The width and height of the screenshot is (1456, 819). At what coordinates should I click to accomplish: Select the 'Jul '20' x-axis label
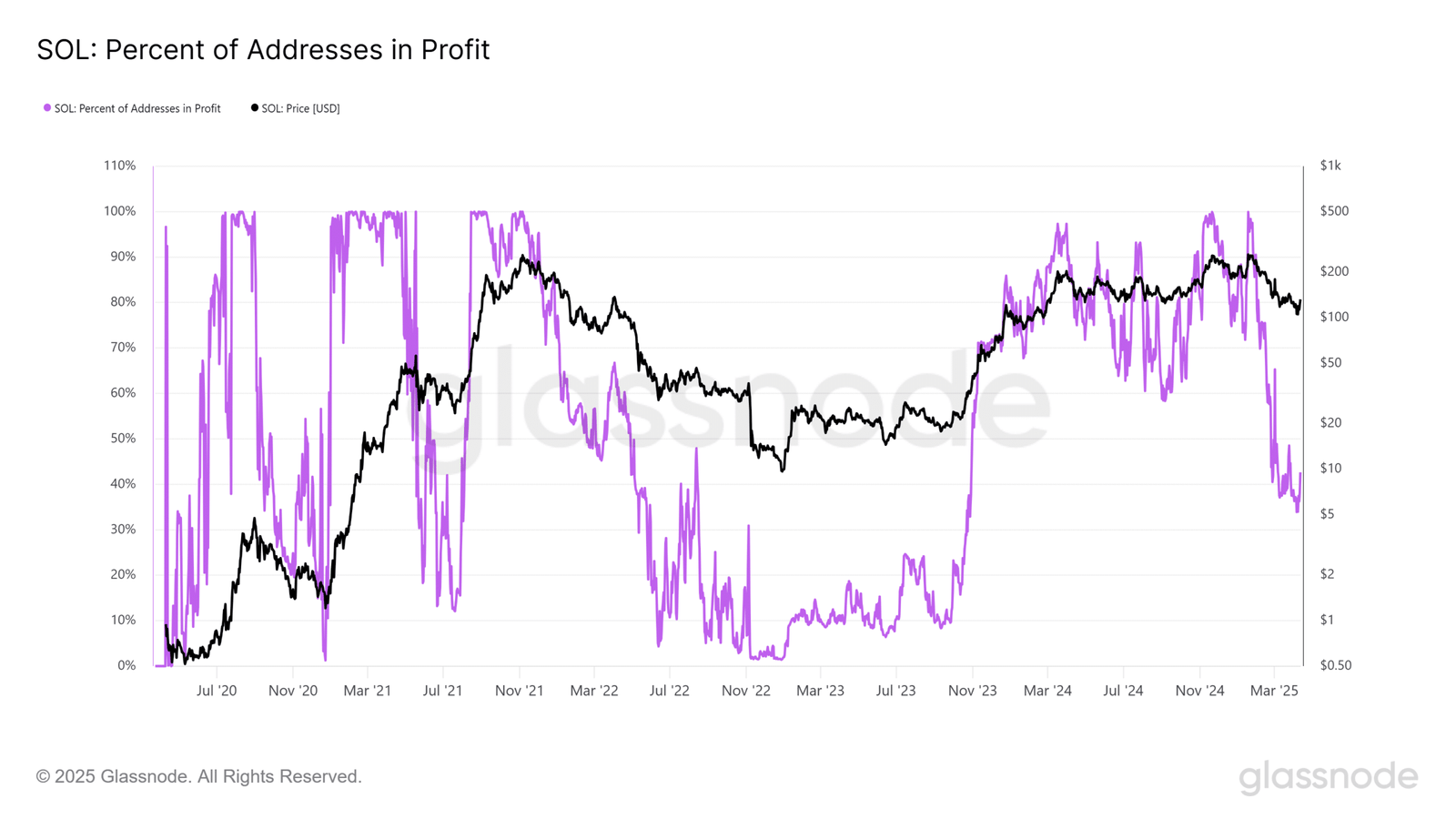pyautogui.click(x=217, y=691)
